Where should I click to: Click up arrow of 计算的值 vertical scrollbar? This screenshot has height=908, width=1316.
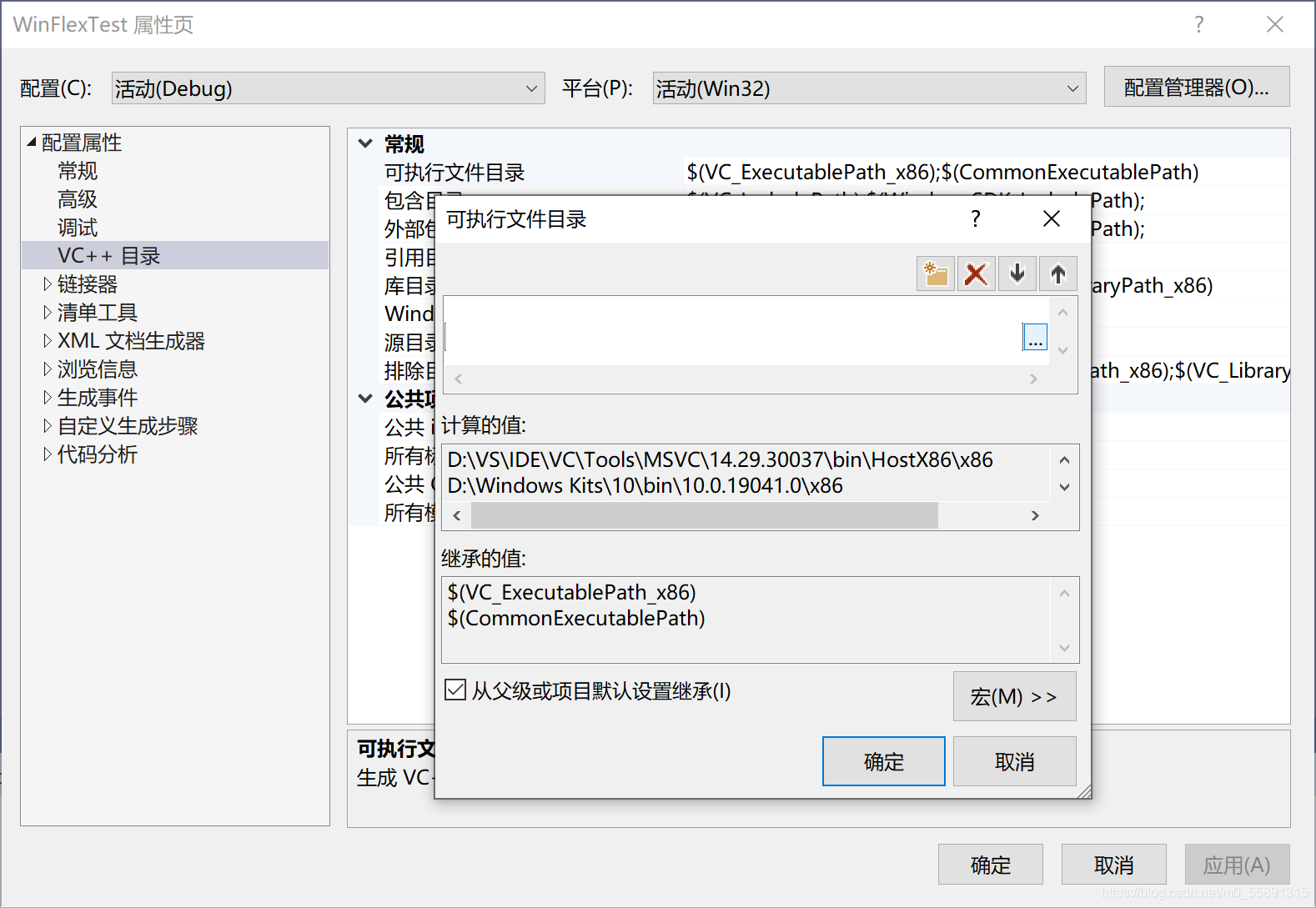tap(1064, 460)
